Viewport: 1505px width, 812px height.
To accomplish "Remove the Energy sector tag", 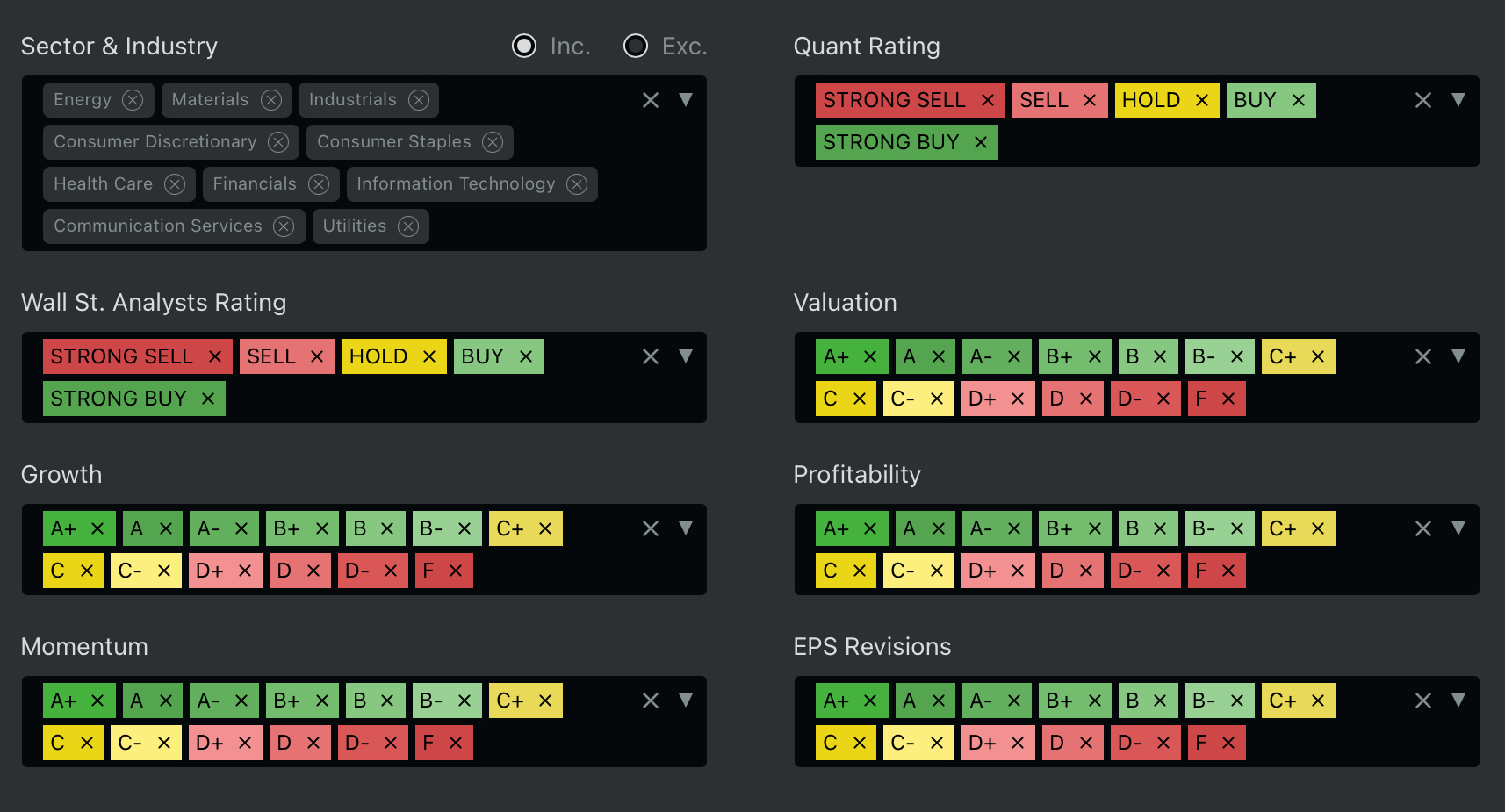I will 133,100.
